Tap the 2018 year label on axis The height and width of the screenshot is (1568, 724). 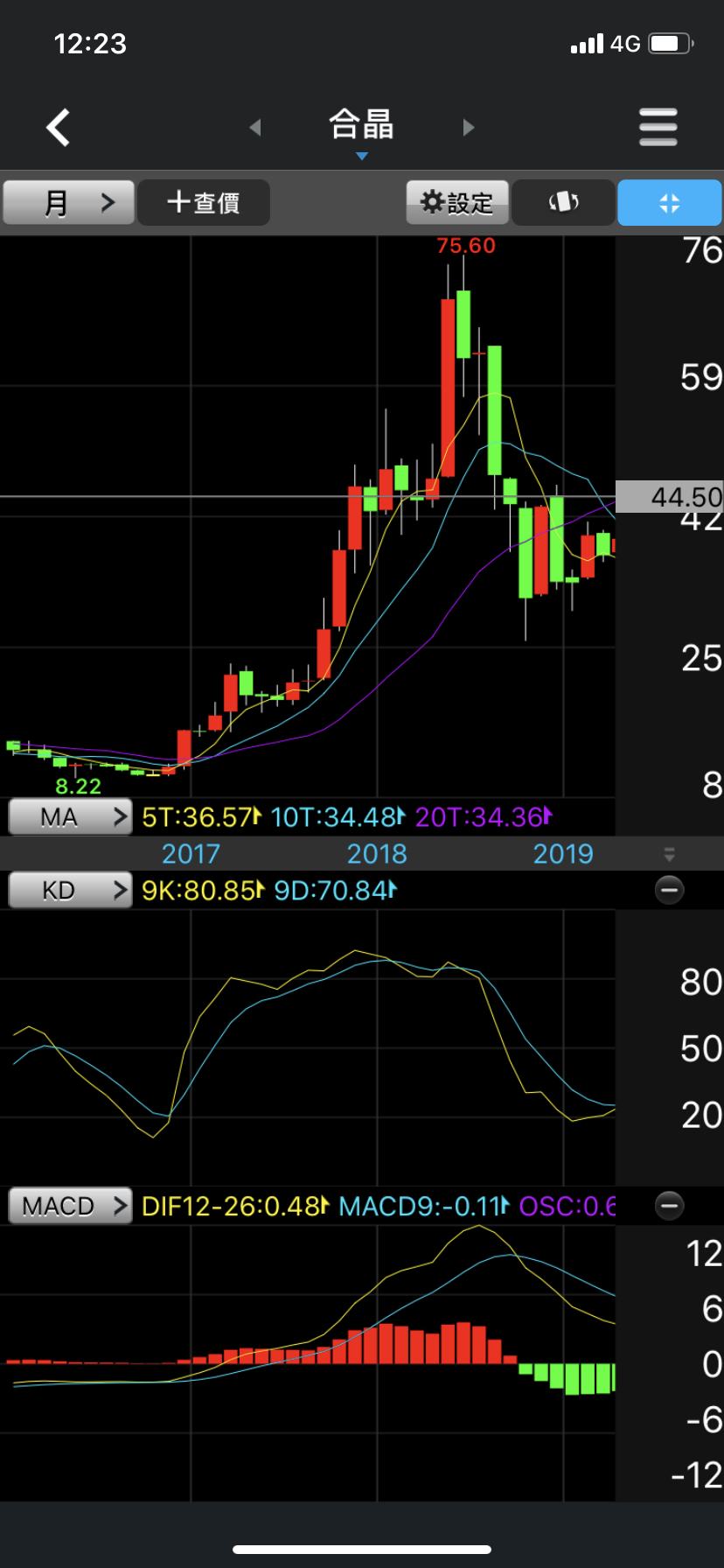coord(377,854)
